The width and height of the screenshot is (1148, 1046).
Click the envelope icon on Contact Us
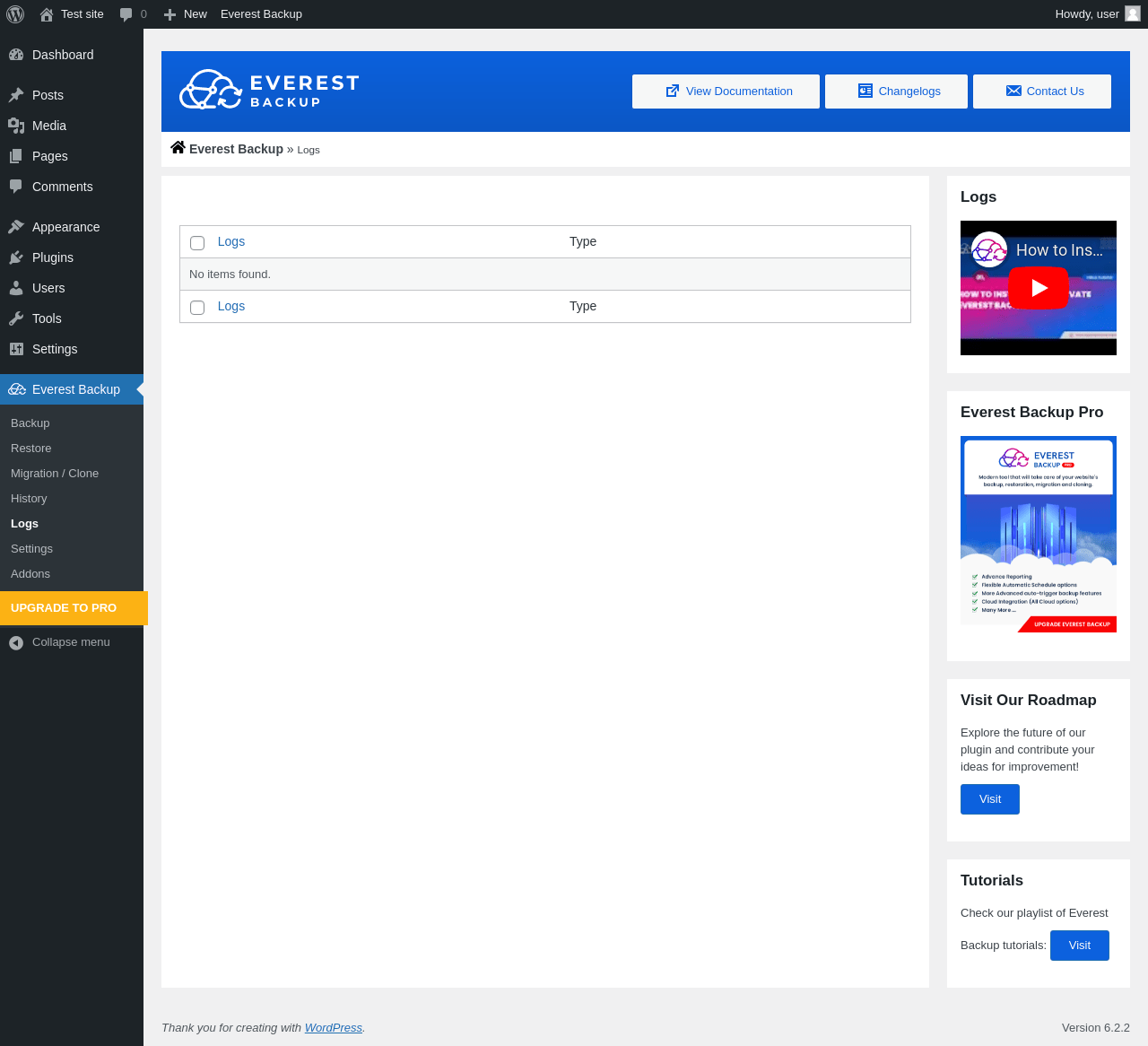coord(1013,91)
